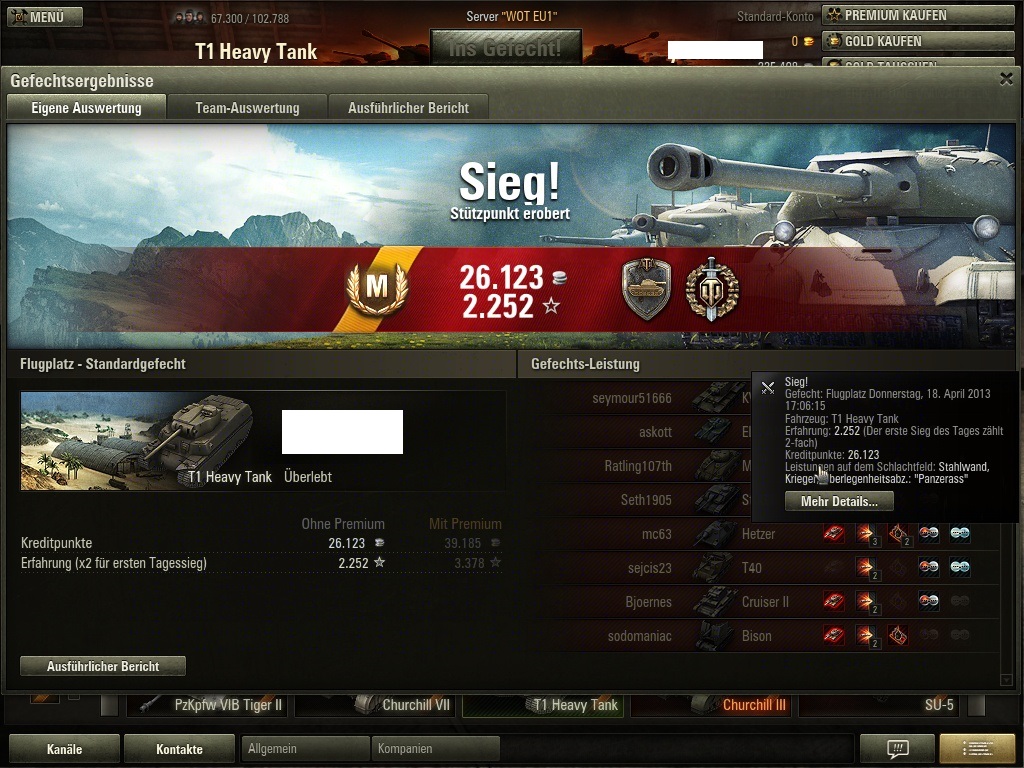Open the Allgemein chat channel tab
Viewport: 1024px width, 768px height.
pyautogui.click(x=305, y=748)
